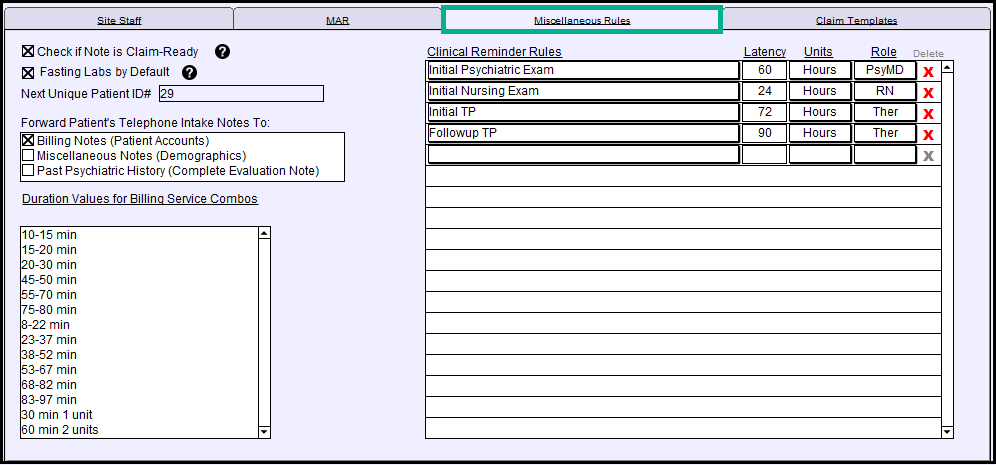Open Role field showing RN
The width and height of the screenshot is (996, 465).
885,92
